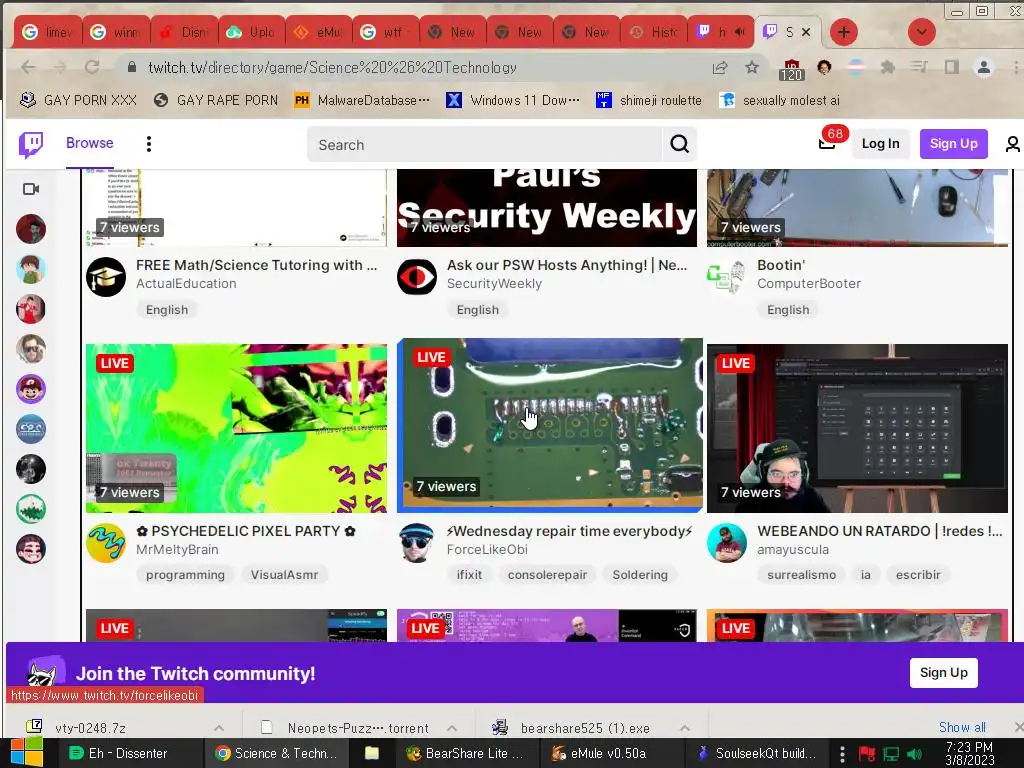This screenshot has height=768, width=1024.
Task: Open the Twitch more-options dots menu
Action: [x=149, y=144]
